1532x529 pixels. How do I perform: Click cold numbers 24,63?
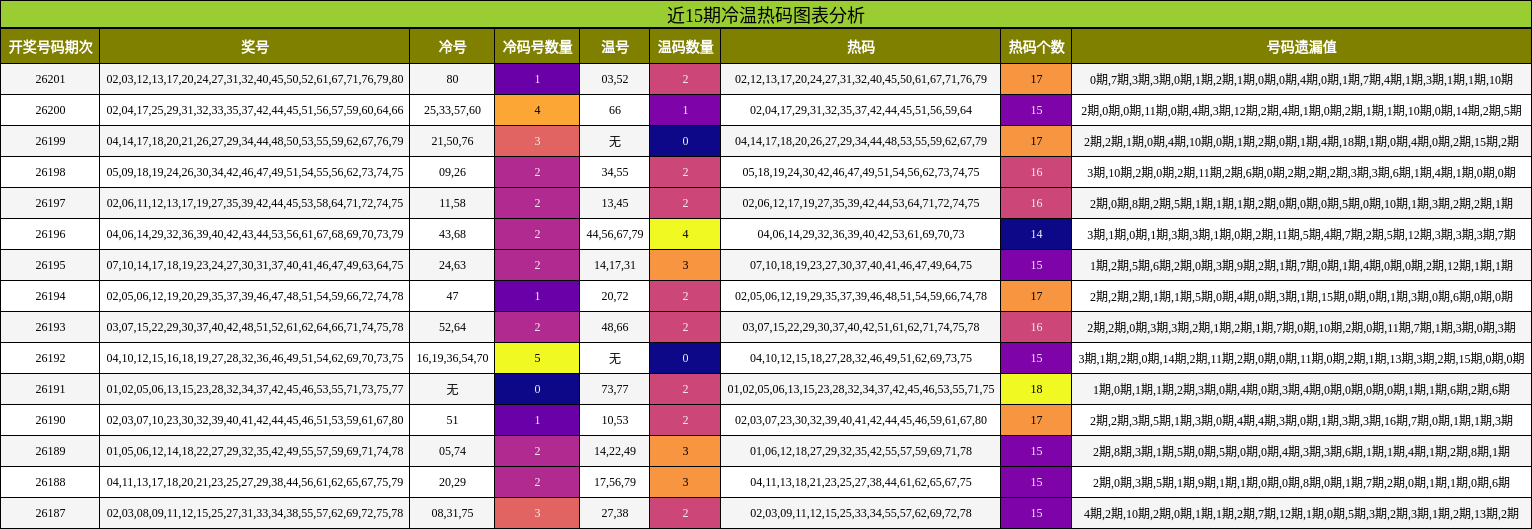453,265
